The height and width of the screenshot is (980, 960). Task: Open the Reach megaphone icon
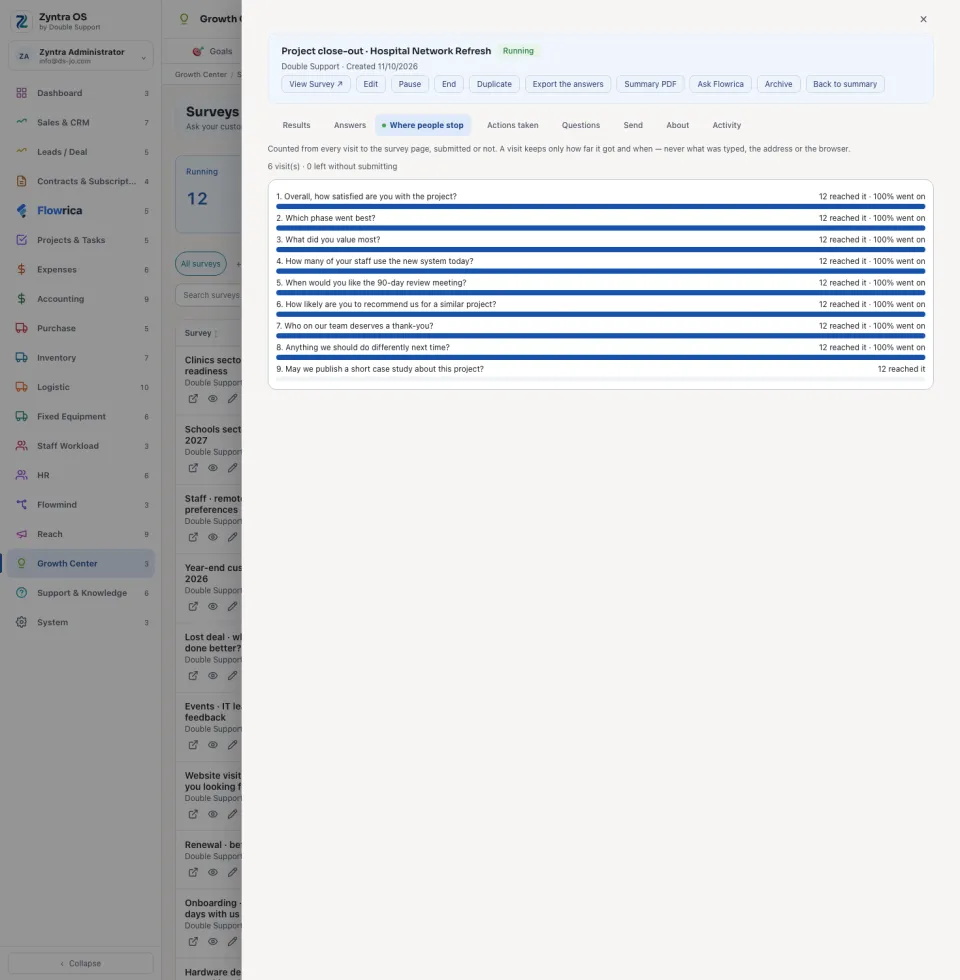pos(21,534)
